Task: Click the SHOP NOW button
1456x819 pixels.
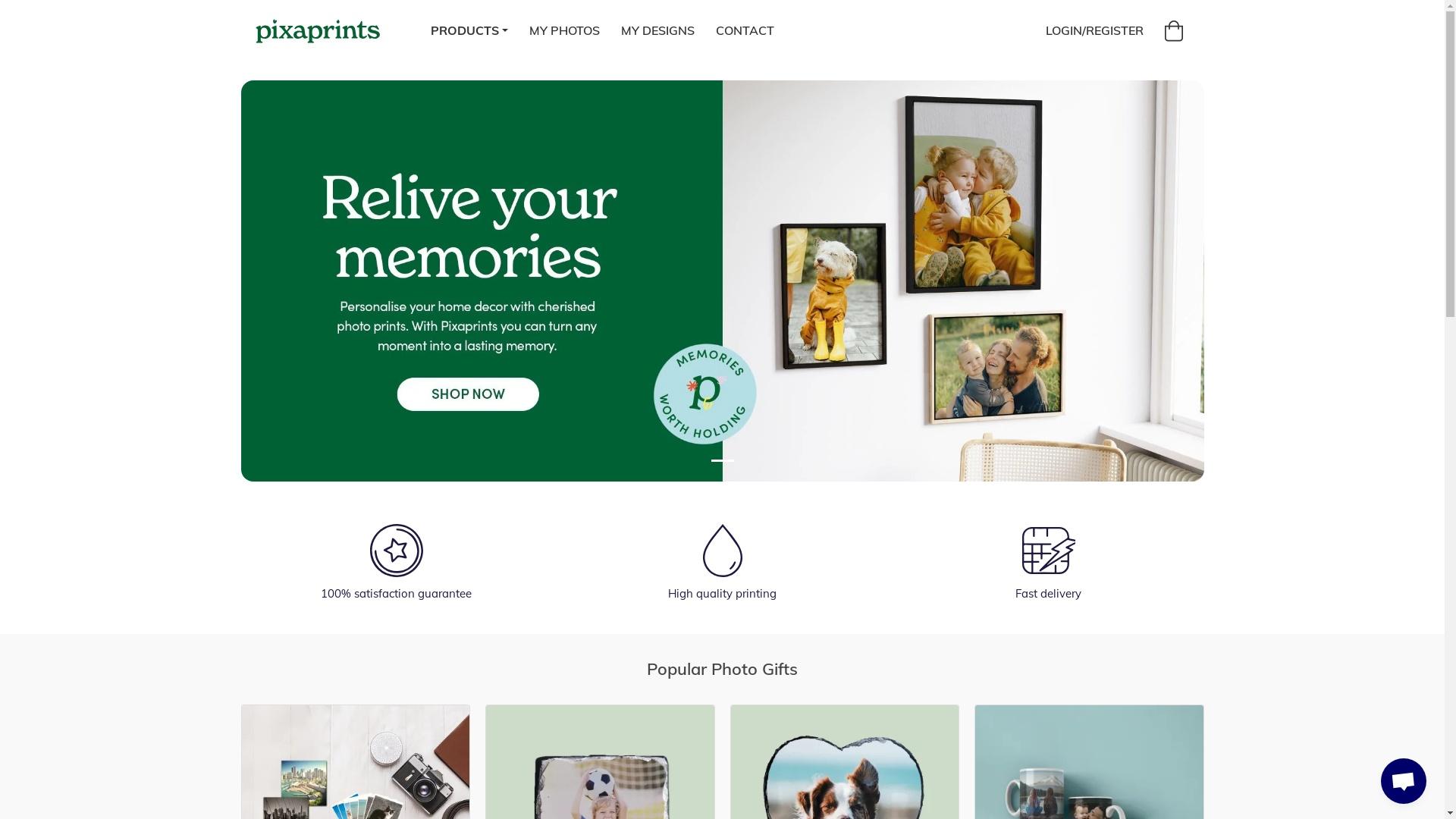Action: (467, 393)
